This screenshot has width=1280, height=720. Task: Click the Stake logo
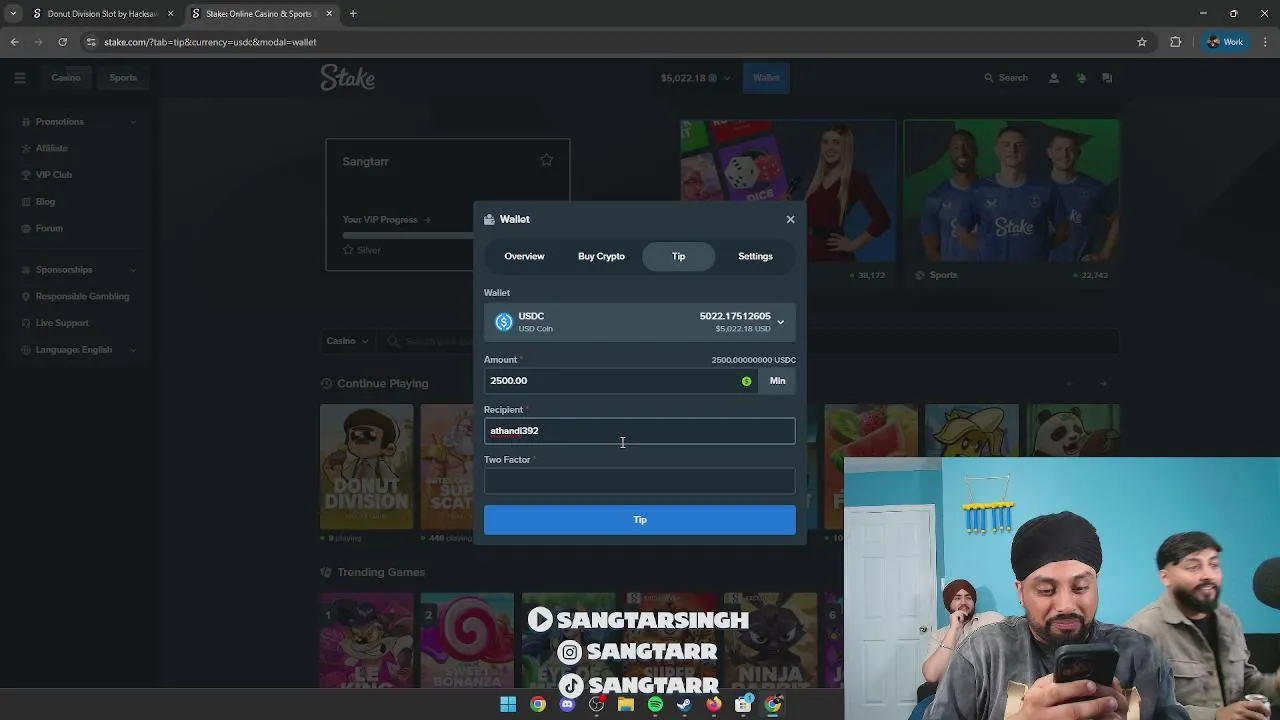coord(348,78)
